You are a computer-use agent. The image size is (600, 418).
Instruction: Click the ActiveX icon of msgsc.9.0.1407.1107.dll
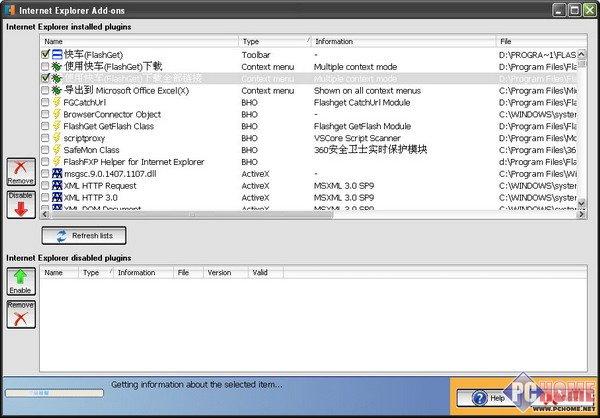coord(57,173)
